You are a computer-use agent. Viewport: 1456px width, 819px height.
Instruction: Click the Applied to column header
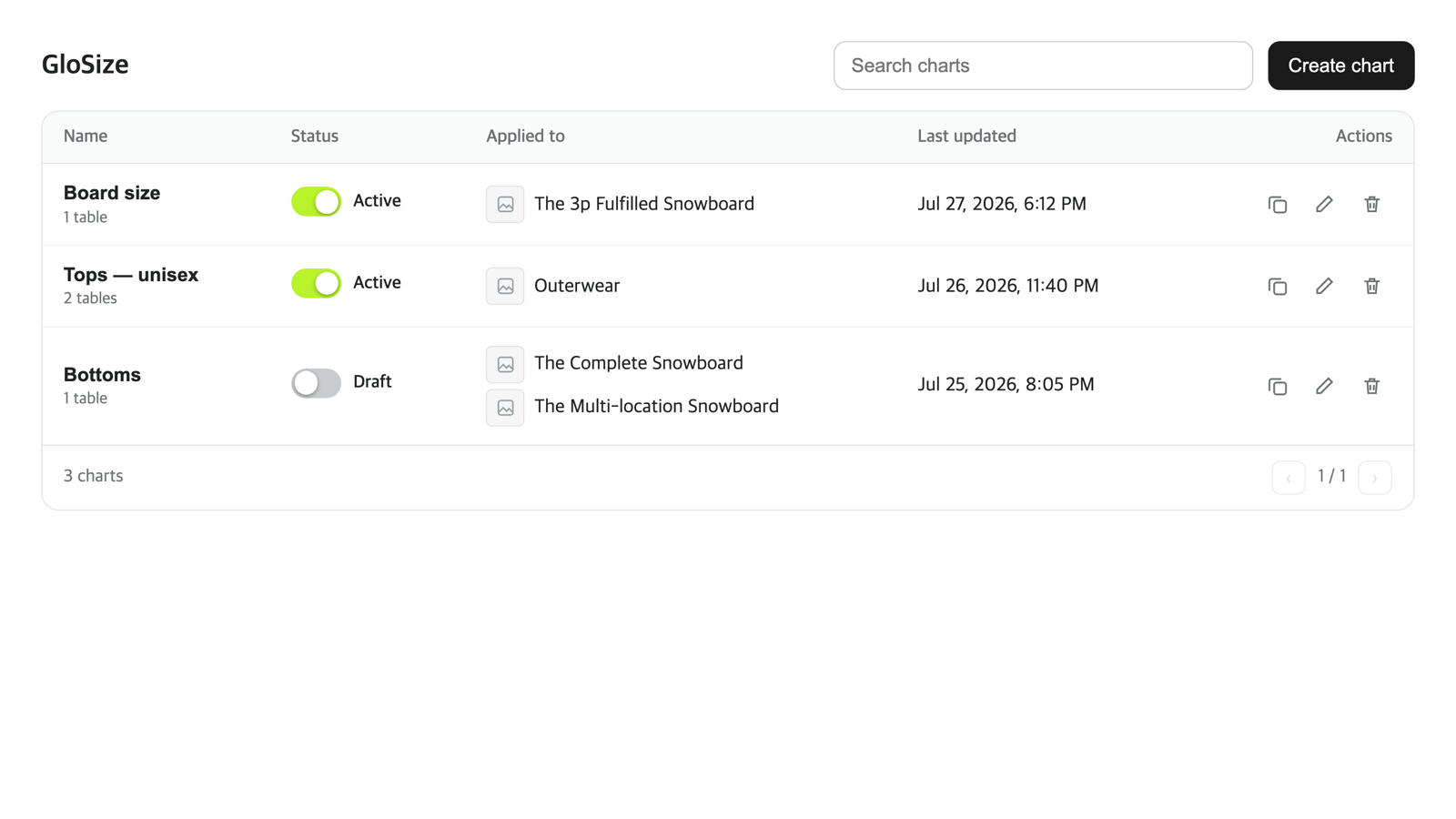(525, 136)
